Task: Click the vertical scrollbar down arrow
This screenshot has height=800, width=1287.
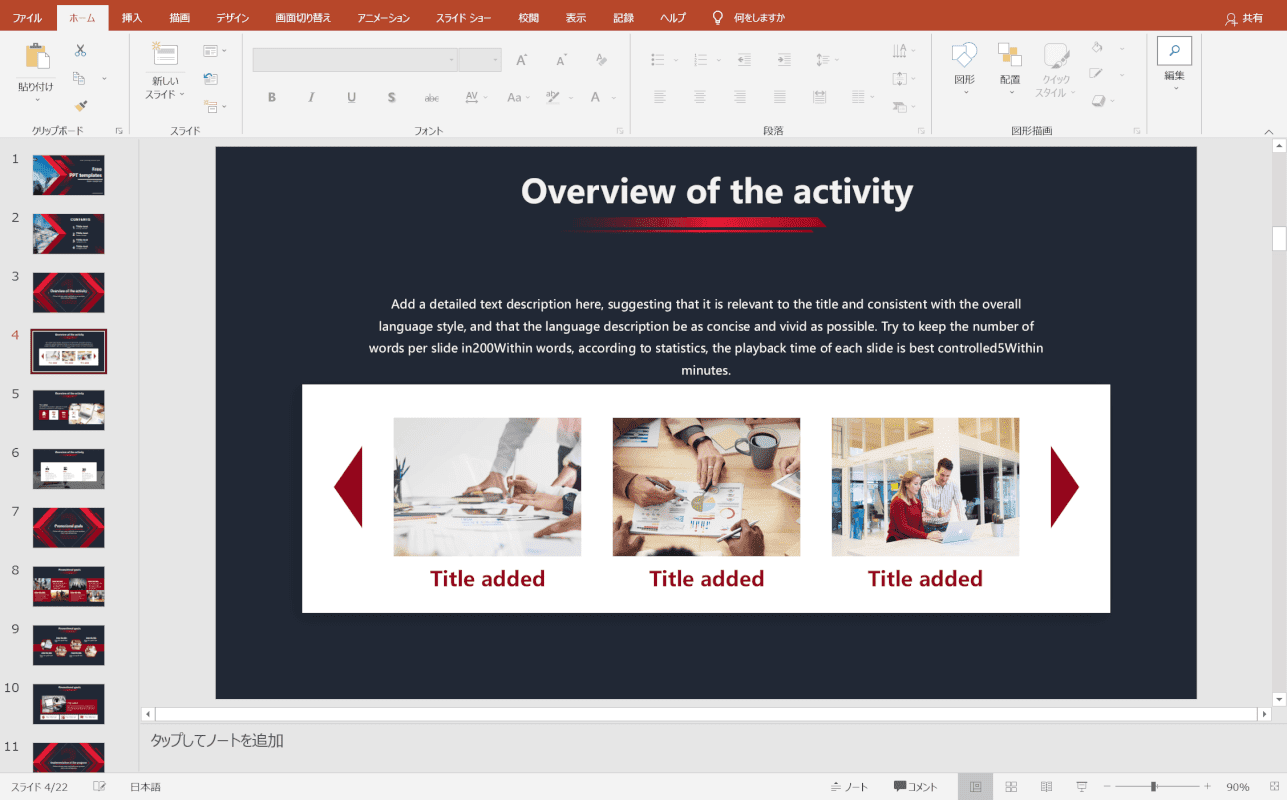Action: click(1279, 699)
